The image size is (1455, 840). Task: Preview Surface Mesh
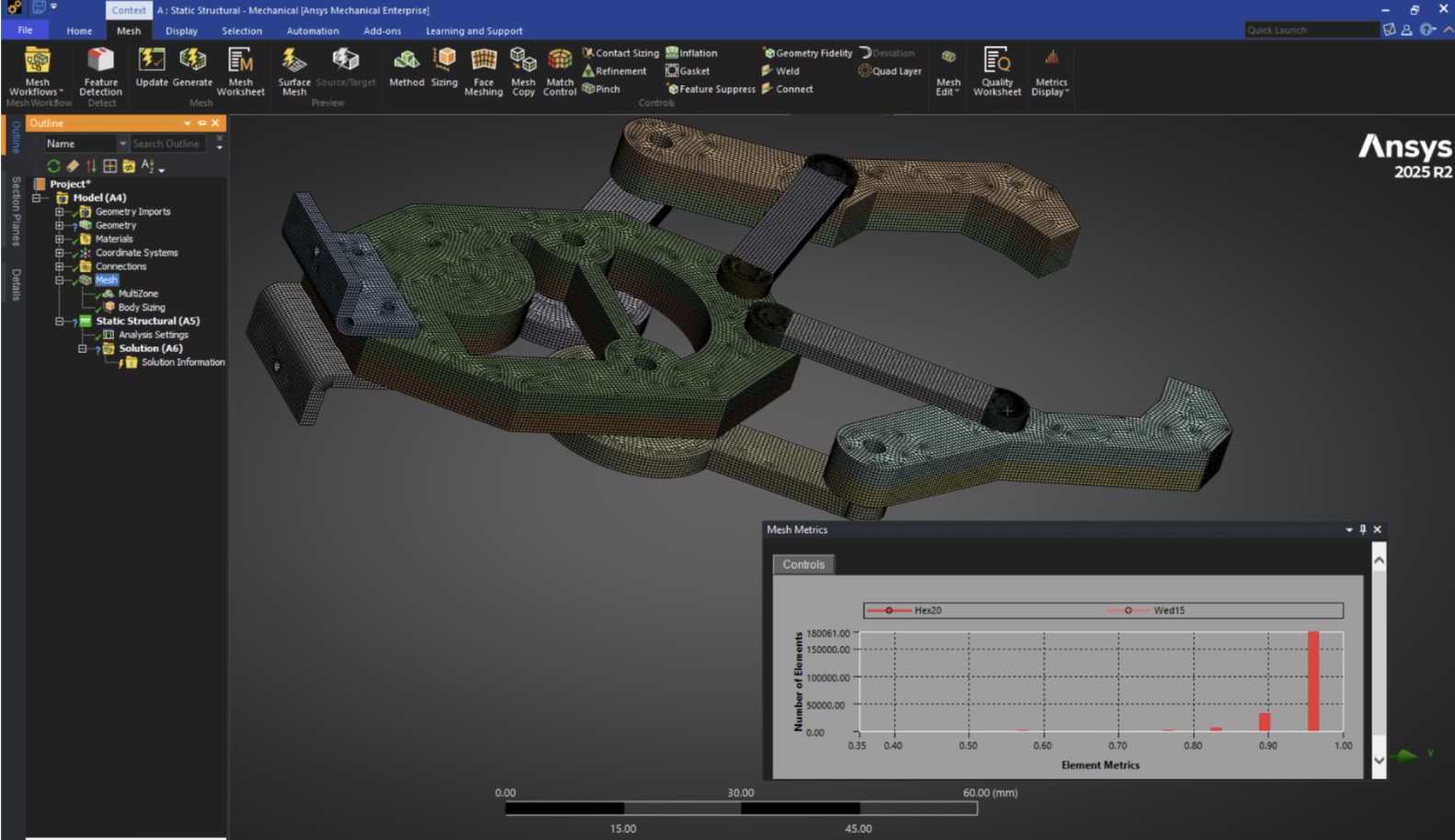[294, 72]
